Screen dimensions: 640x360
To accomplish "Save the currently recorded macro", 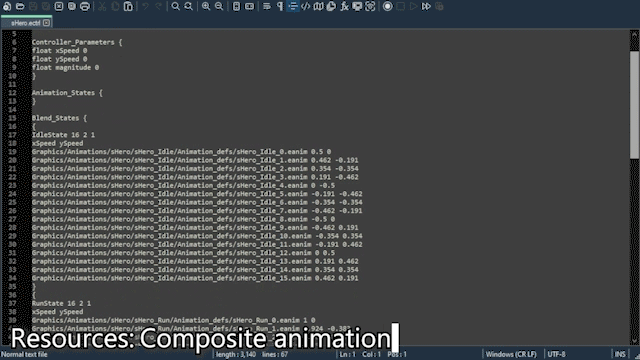I will pyautogui.click(x=439, y=6).
